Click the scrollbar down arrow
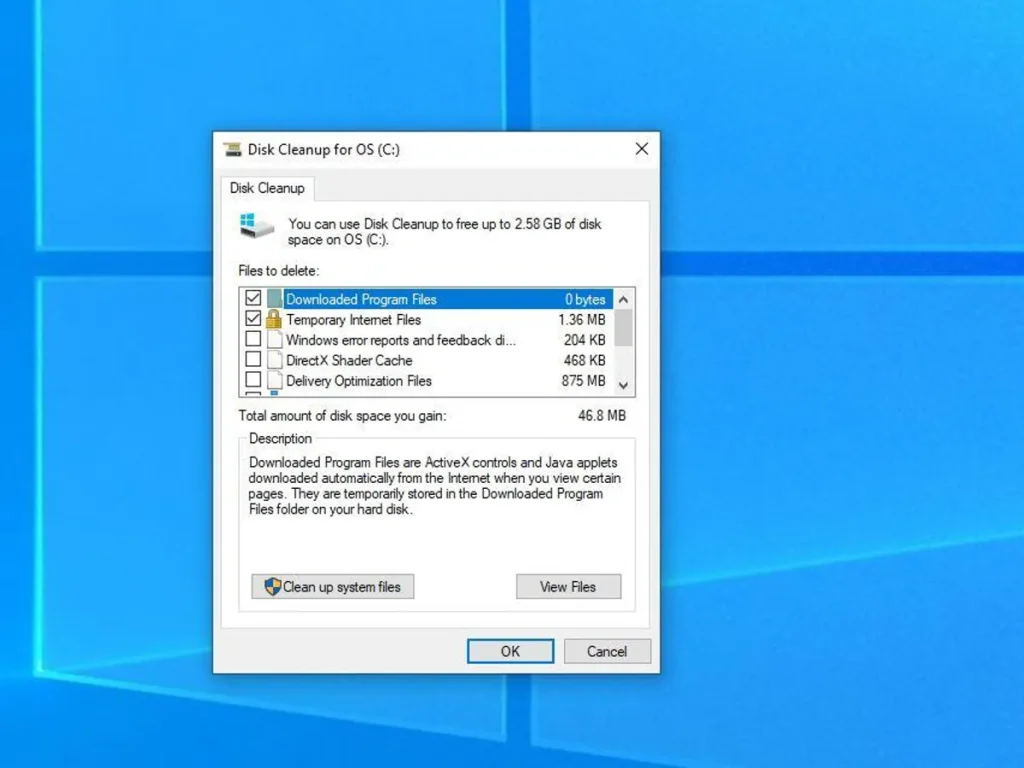This screenshot has width=1024, height=768. 622,384
